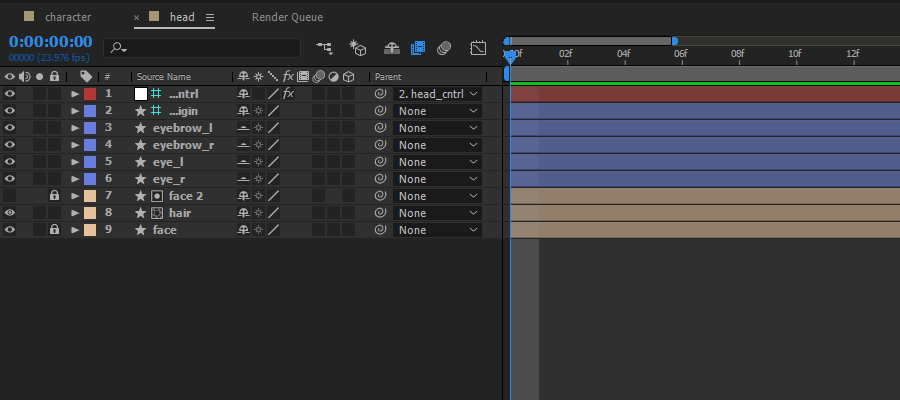Click the current time display 0:00:00:00
900x400 pixels.
(x=51, y=41)
